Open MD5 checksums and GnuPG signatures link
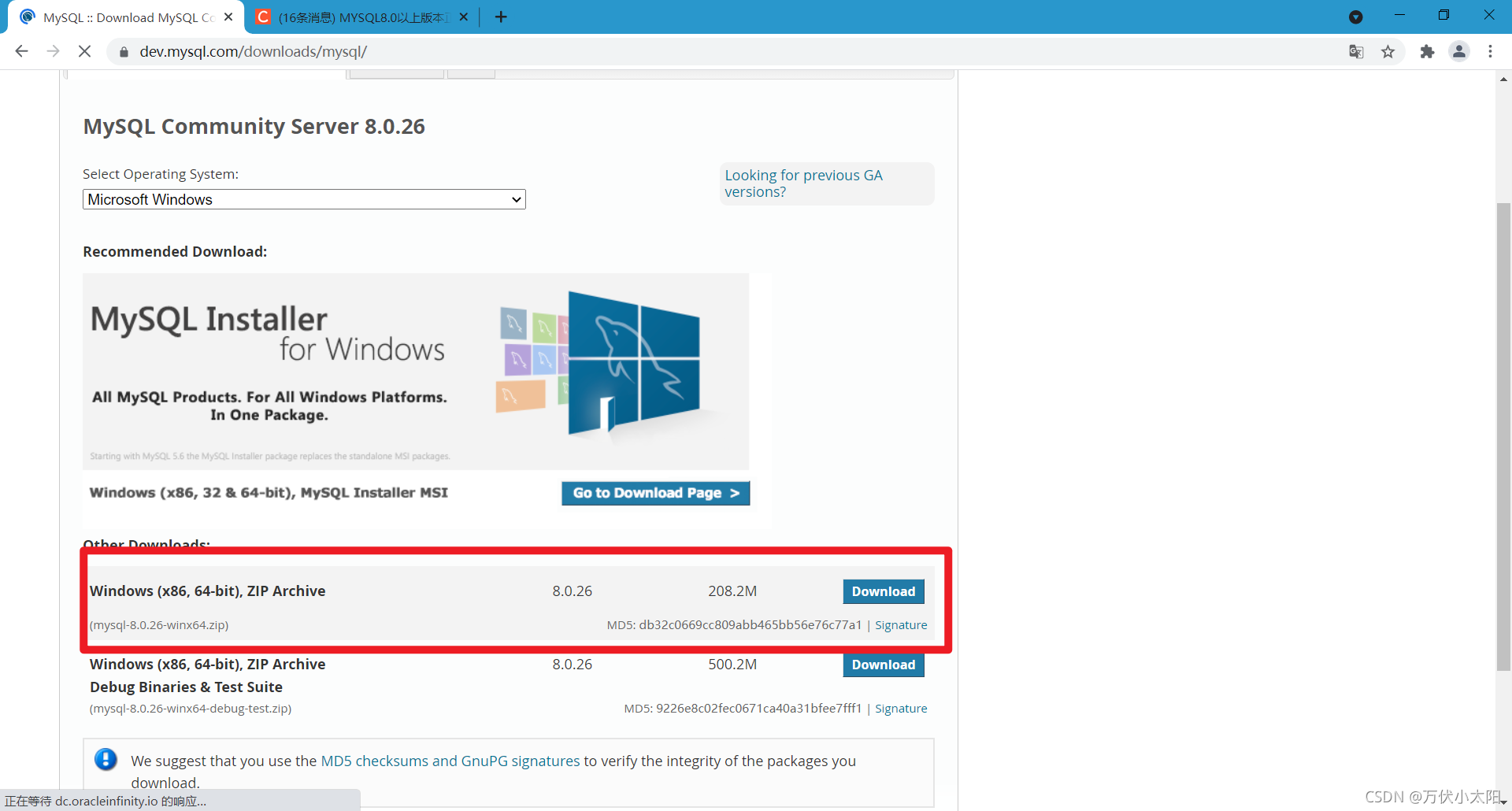1512x811 pixels. [450, 761]
